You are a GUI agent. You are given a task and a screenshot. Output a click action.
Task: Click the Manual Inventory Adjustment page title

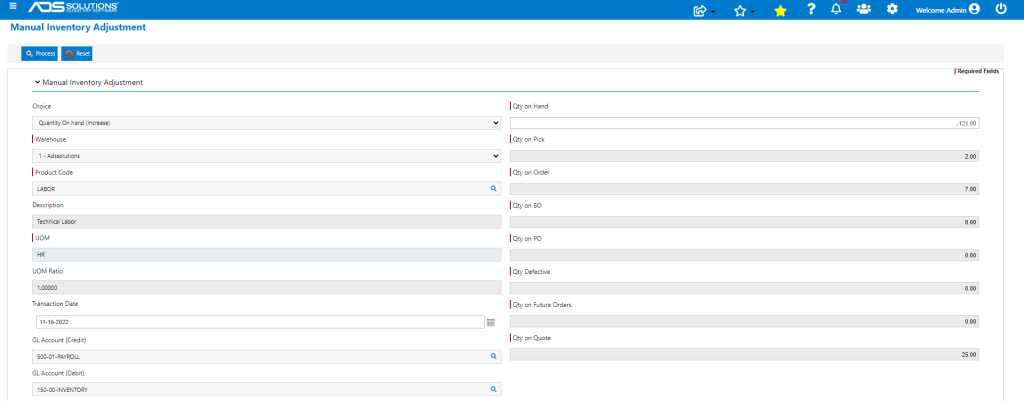coord(78,27)
